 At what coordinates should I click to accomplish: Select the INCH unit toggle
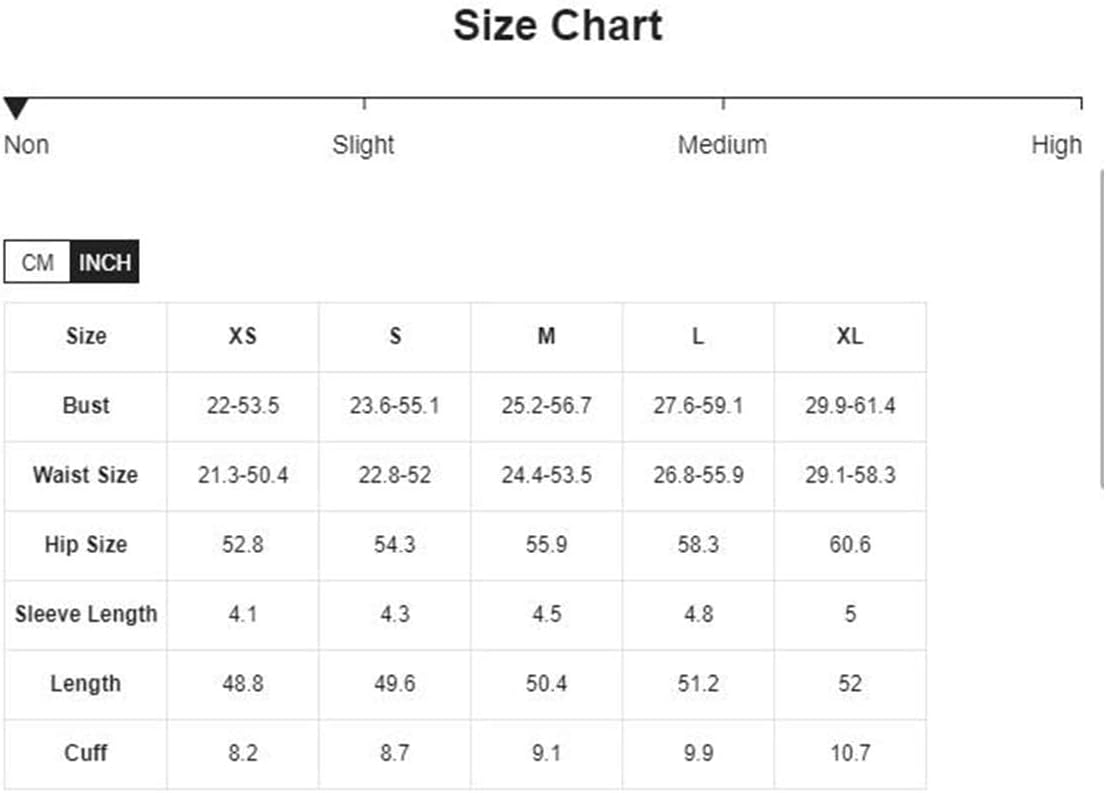pos(104,262)
